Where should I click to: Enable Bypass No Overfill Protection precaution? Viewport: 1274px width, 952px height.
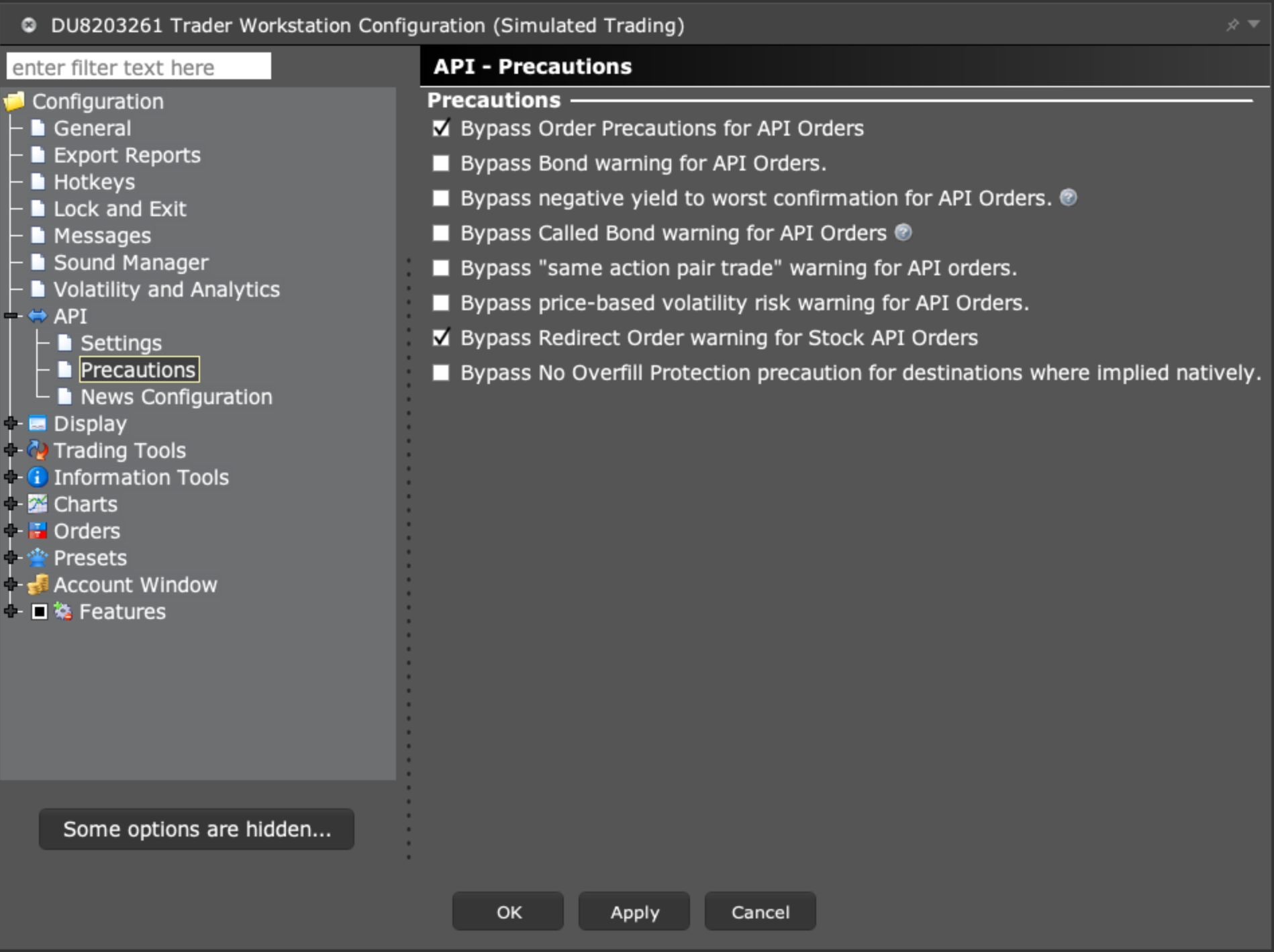point(441,373)
